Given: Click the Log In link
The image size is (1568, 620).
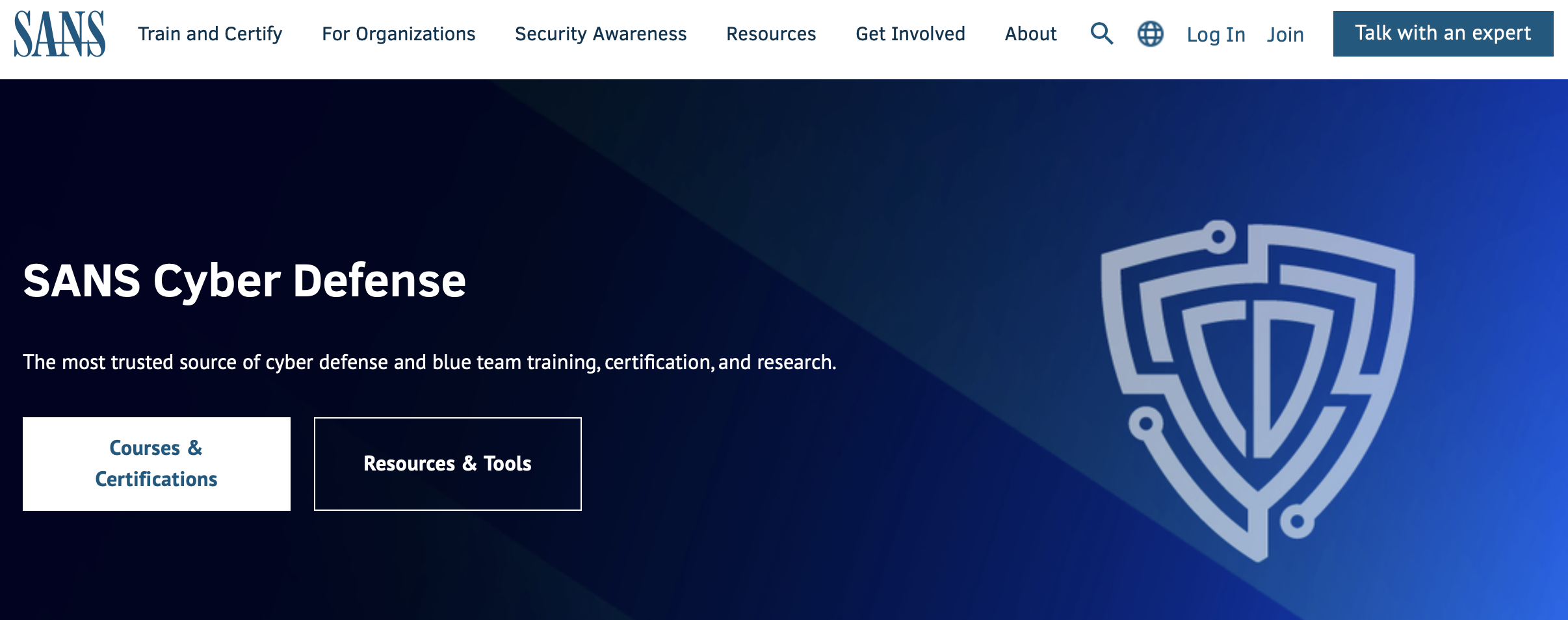Looking at the screenshot, I should click(1216, 34).
